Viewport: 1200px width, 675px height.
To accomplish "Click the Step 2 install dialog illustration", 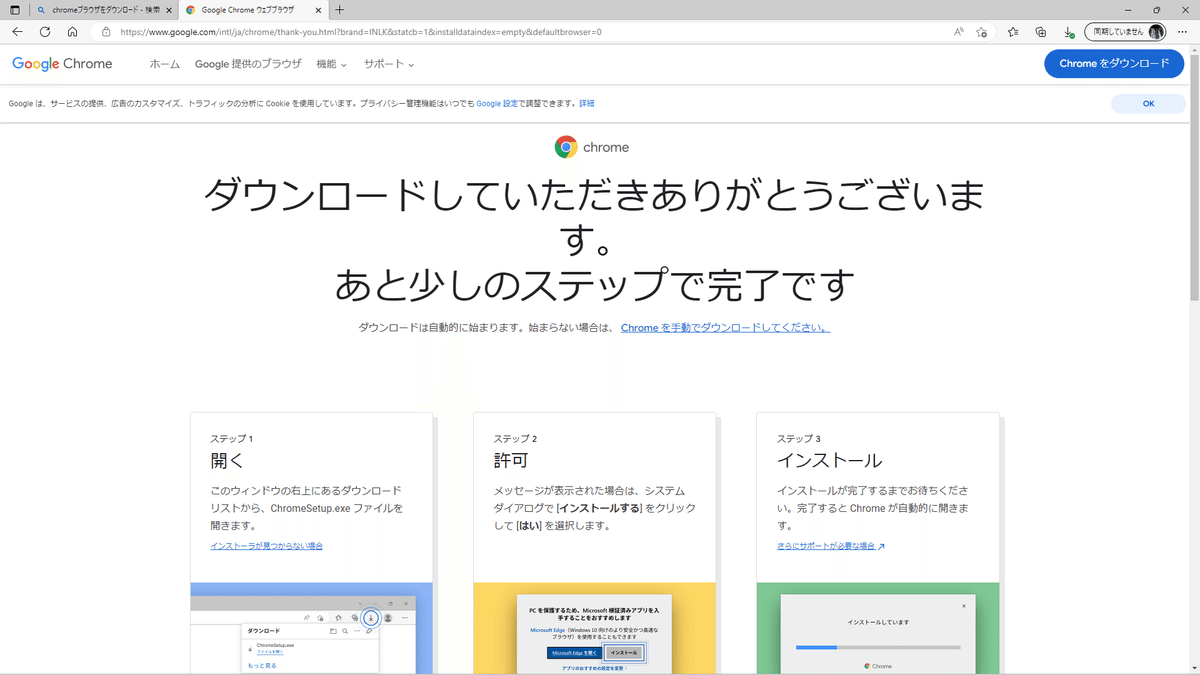I will point(595,628).
